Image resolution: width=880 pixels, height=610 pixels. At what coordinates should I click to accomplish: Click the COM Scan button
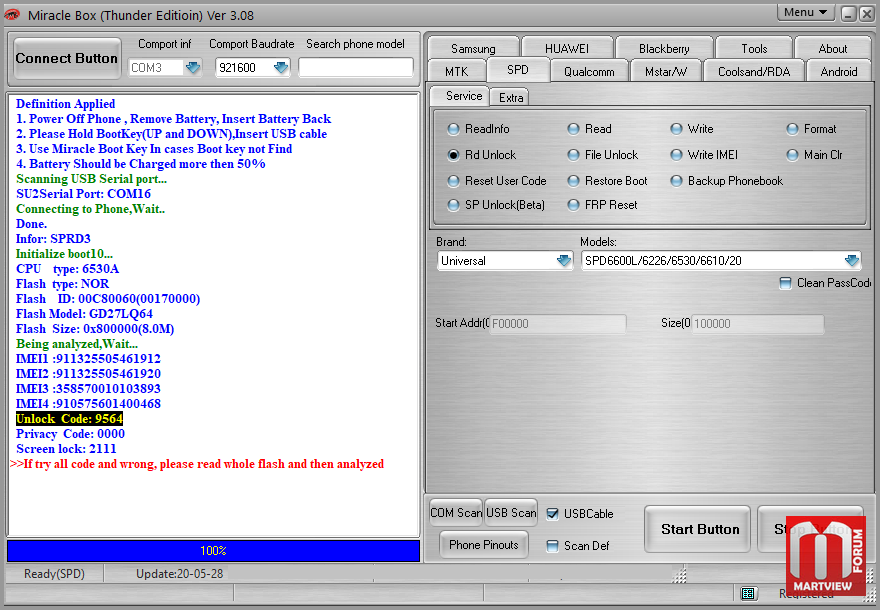click(456, 513)
